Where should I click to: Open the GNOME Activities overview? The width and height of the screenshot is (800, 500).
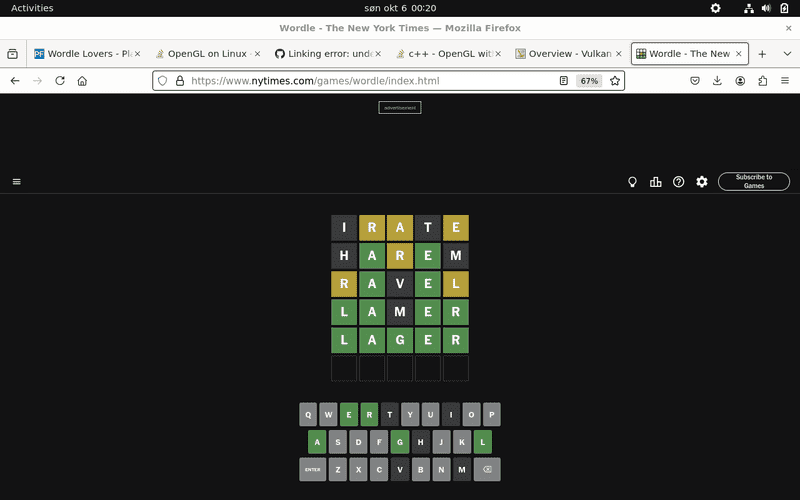click(32, 8)
